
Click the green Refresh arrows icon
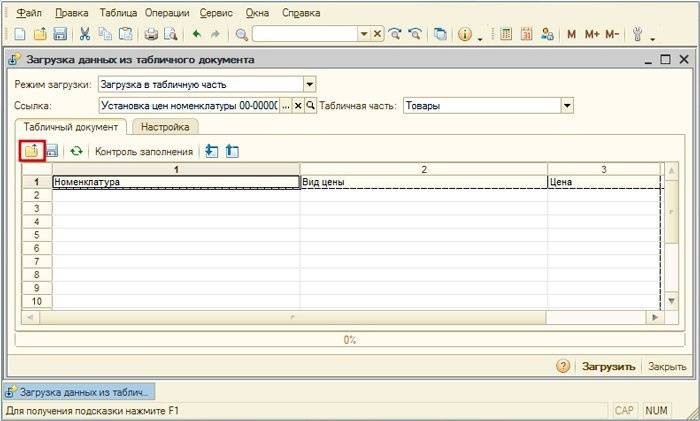pos(76,151)
